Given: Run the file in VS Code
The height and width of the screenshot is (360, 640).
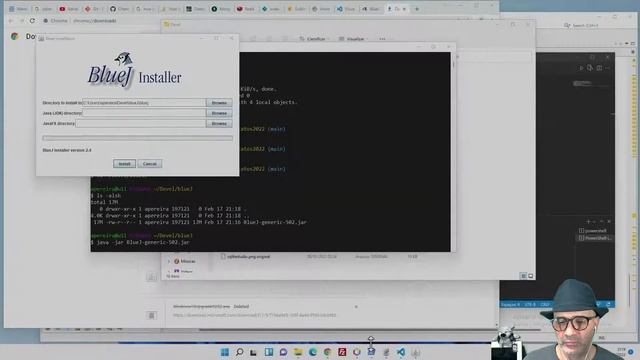Looking at the screenshot, I should [x=581, y=68].
